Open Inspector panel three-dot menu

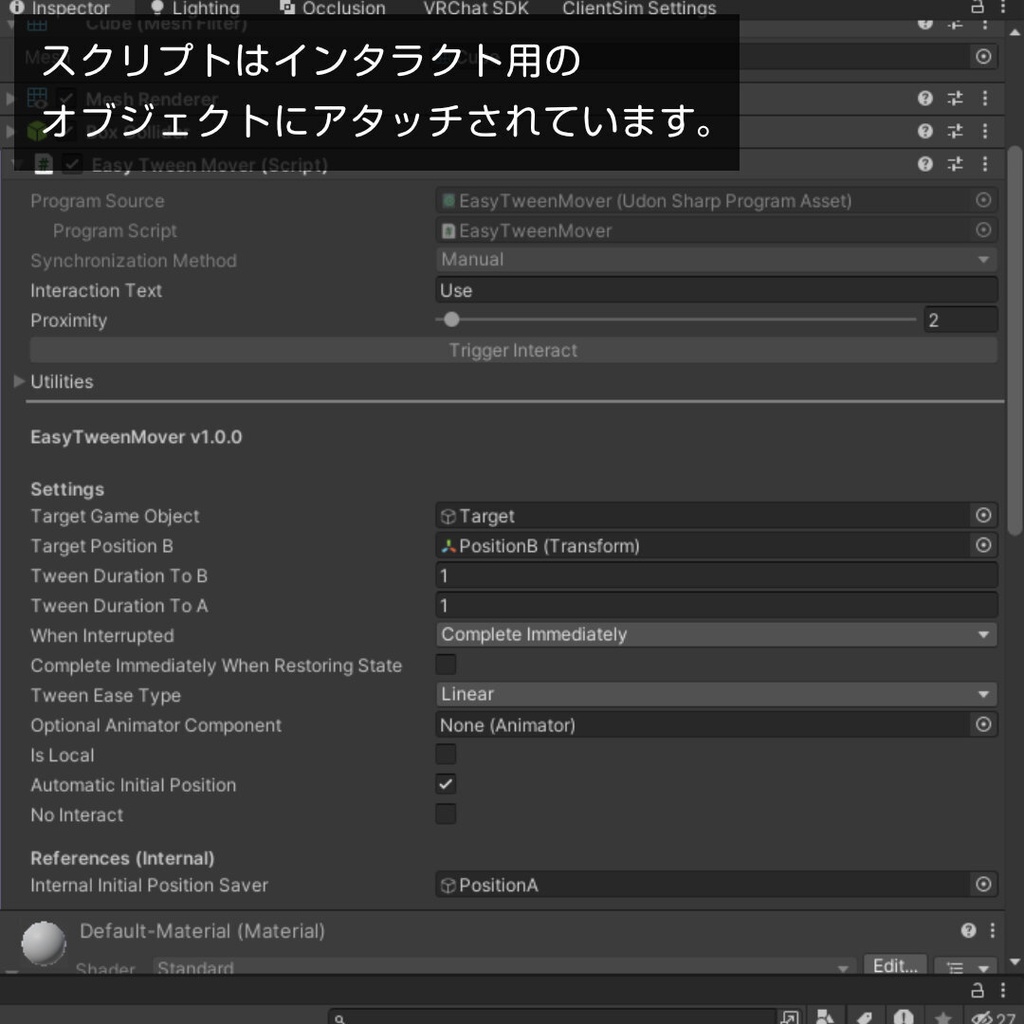click(x=1003, y=7)
